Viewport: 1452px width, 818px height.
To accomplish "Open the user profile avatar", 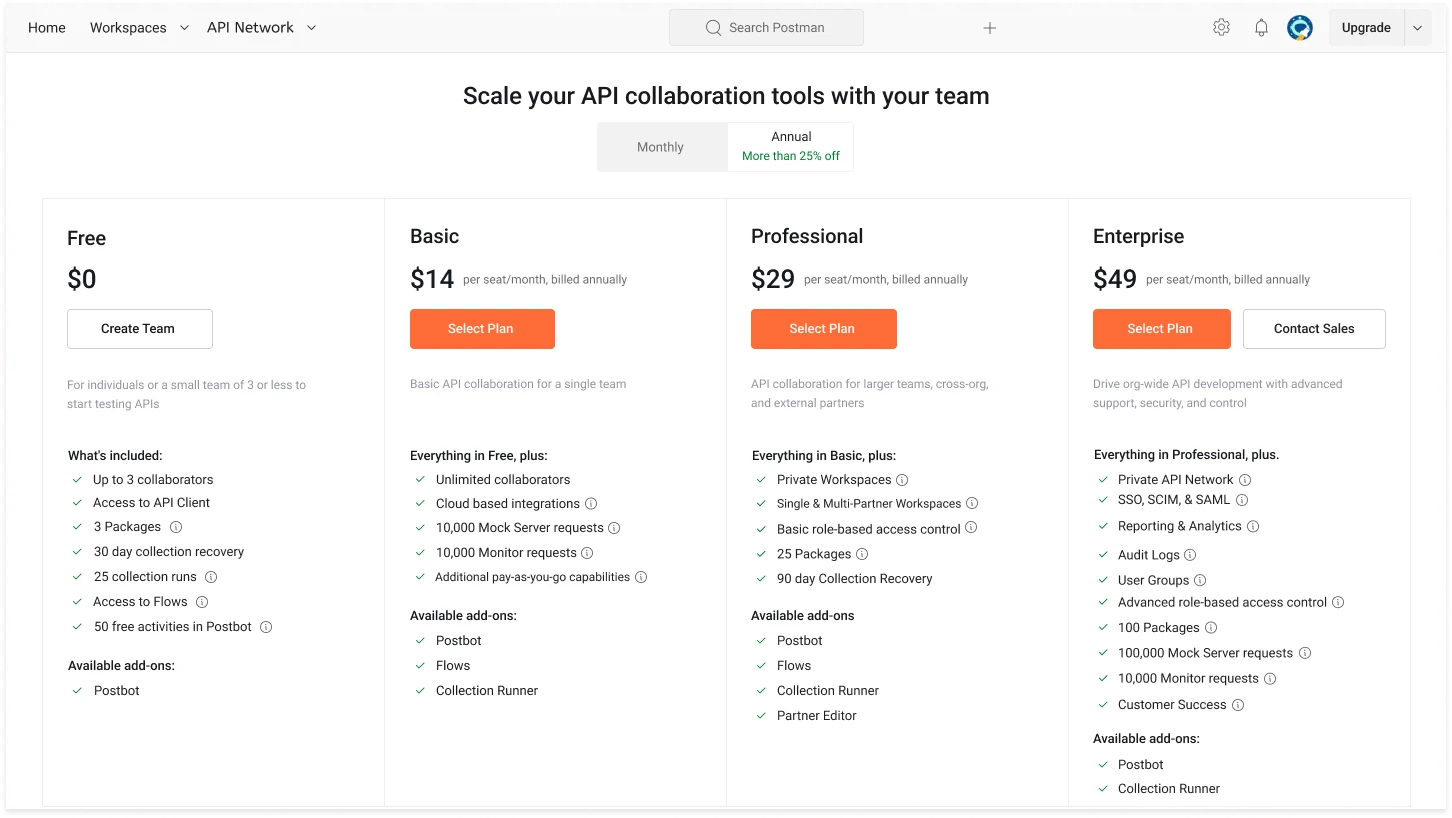I will pyautogui.click(x=1299, y=28).
